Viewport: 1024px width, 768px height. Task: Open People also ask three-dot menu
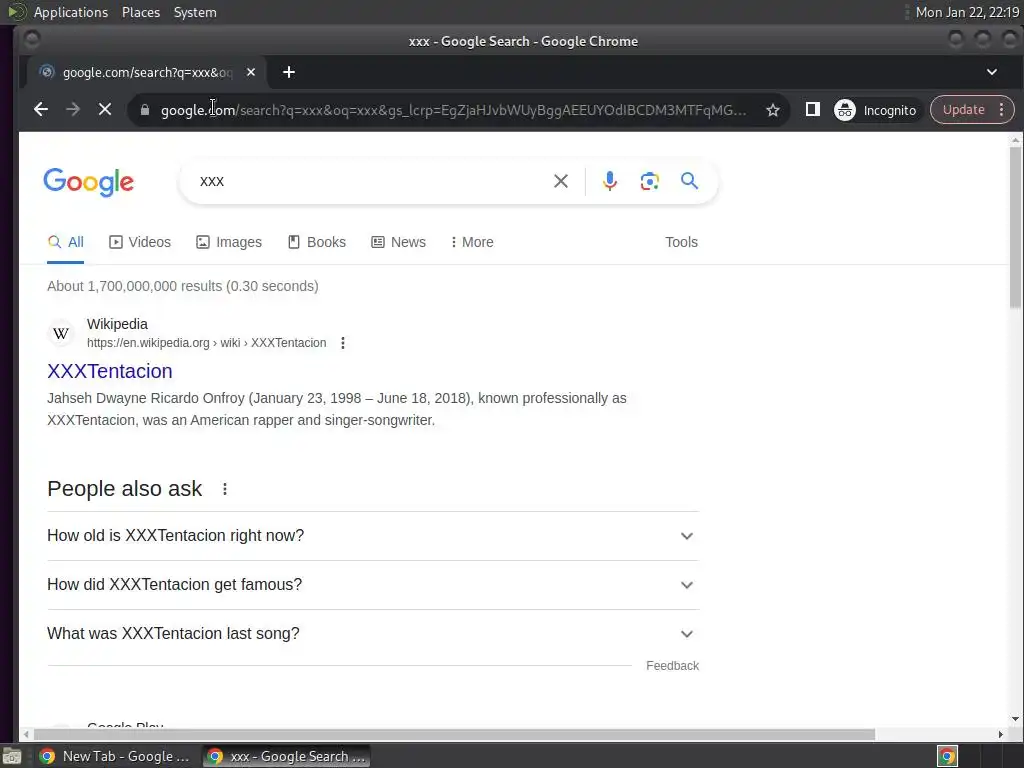pos(225,489)
